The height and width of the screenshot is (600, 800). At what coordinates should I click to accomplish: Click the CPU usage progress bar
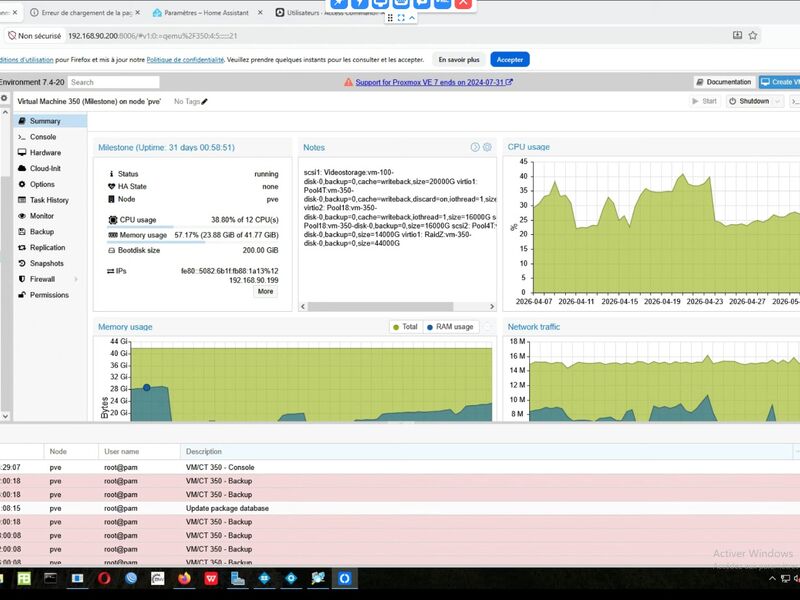click(x=192, y=227)
